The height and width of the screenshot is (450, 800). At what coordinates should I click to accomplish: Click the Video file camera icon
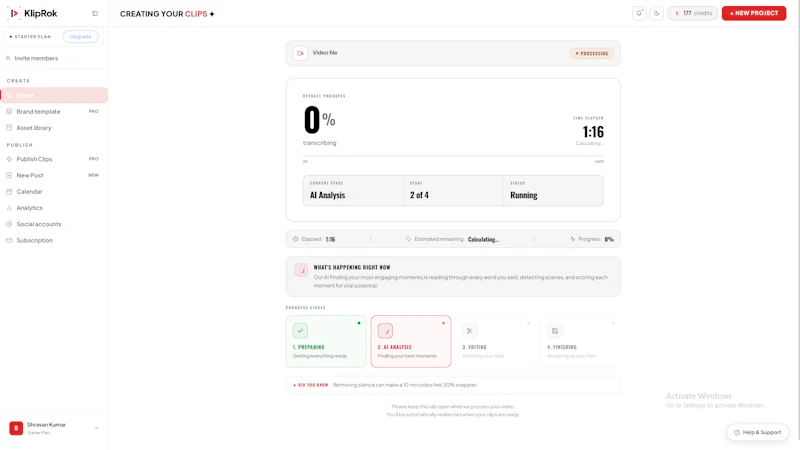point(301,53)
